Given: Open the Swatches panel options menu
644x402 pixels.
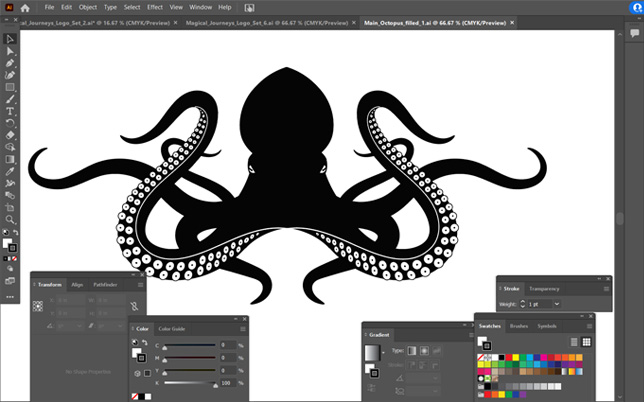Looking at the screenshot, I should 591,326.
